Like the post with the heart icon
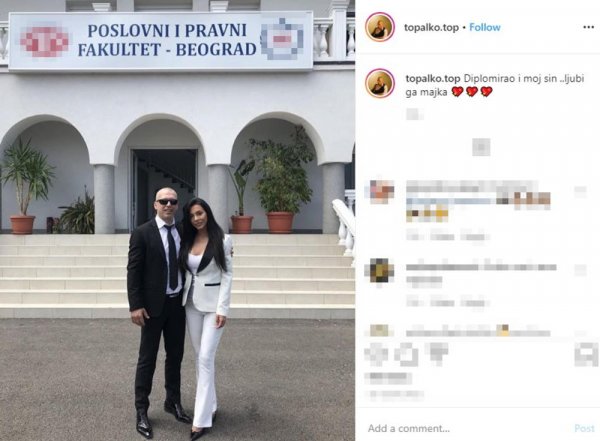The height and width of the screenshot is (441, 600). click(x=376, y=354)
